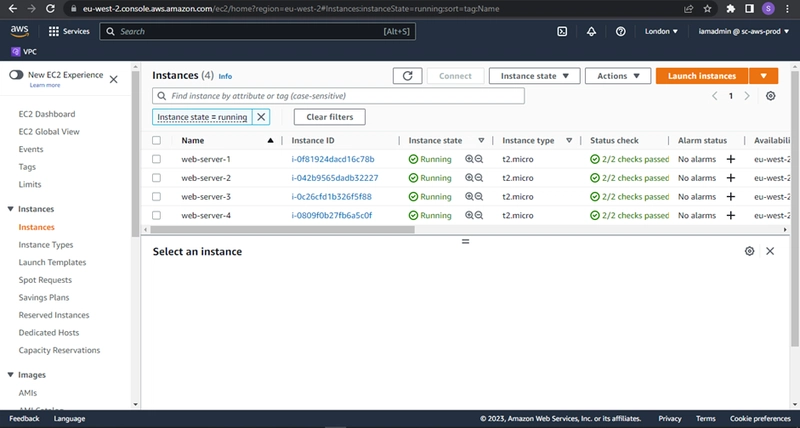800x428 pixels.
Task: Click horizontal scrollbar of instances table
Action: tap(282, 230)
